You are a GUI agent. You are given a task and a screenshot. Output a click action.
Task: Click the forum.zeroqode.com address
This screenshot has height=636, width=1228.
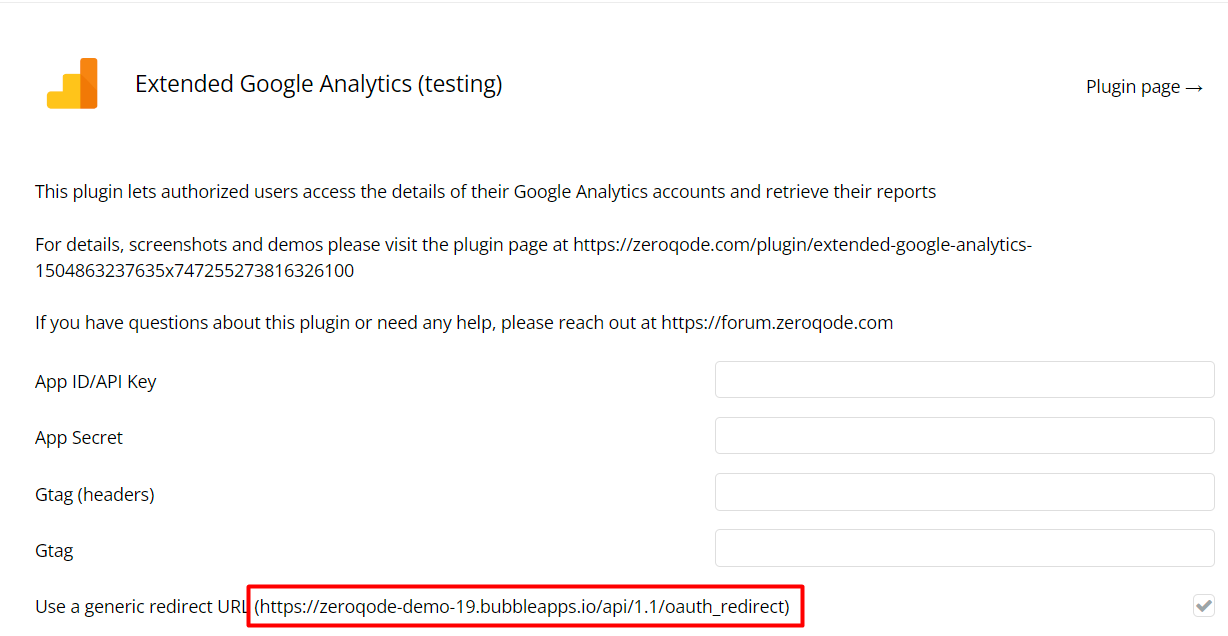(x=777, y=322)
